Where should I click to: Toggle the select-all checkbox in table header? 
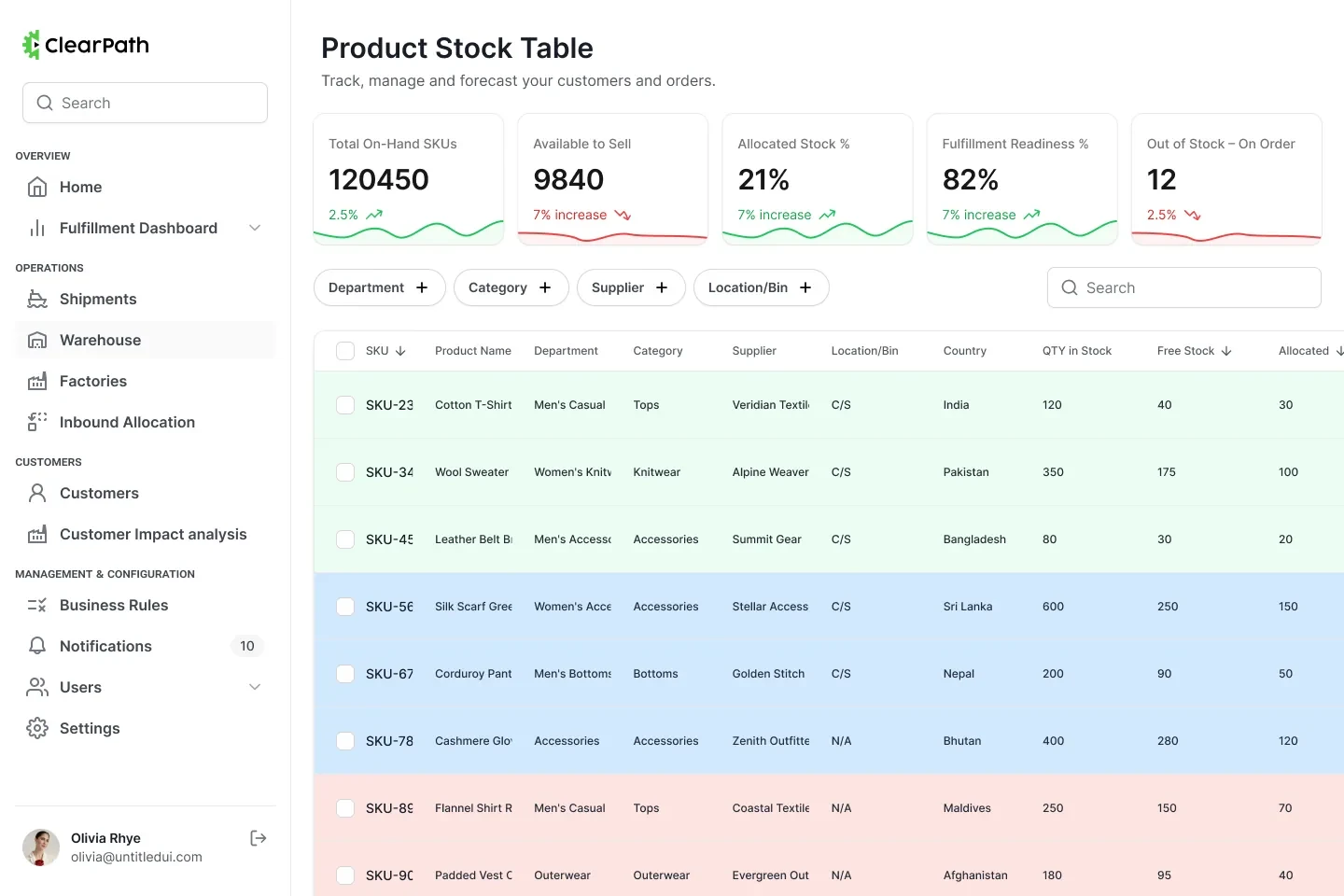click(345, 351)
